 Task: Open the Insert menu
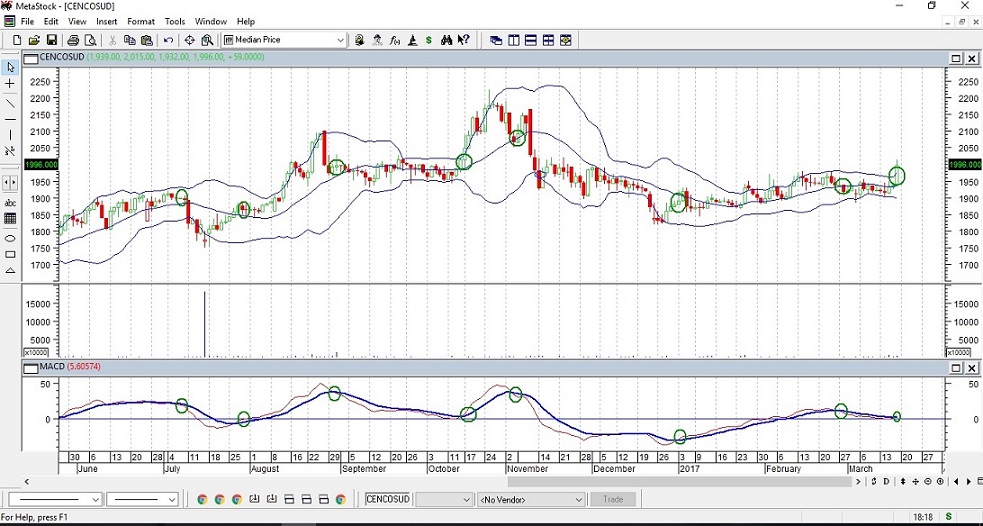pos(107,21)
